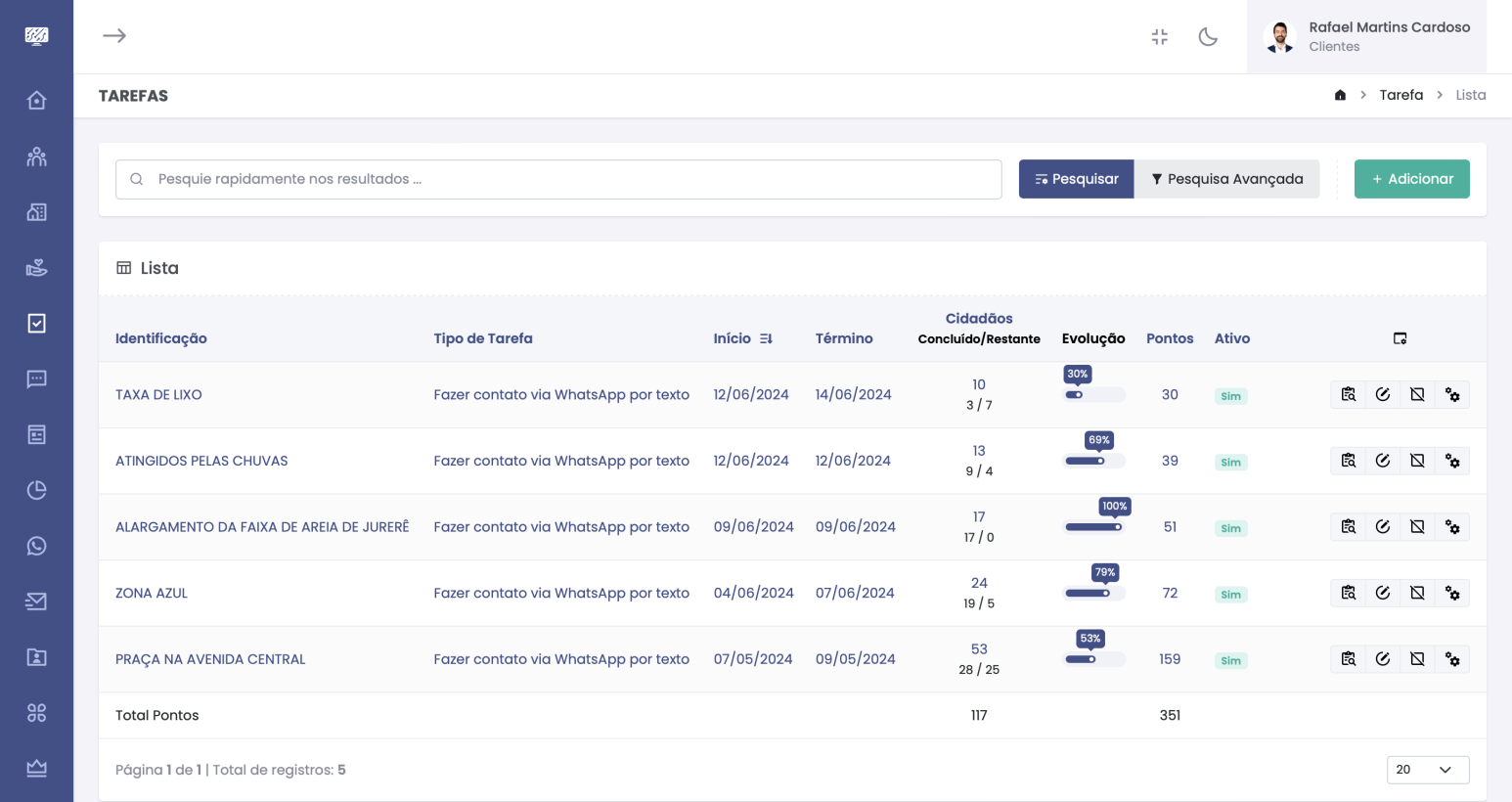Sort by Pontos column header
Screen dimensions: 1512x802
pos(1170,338)
